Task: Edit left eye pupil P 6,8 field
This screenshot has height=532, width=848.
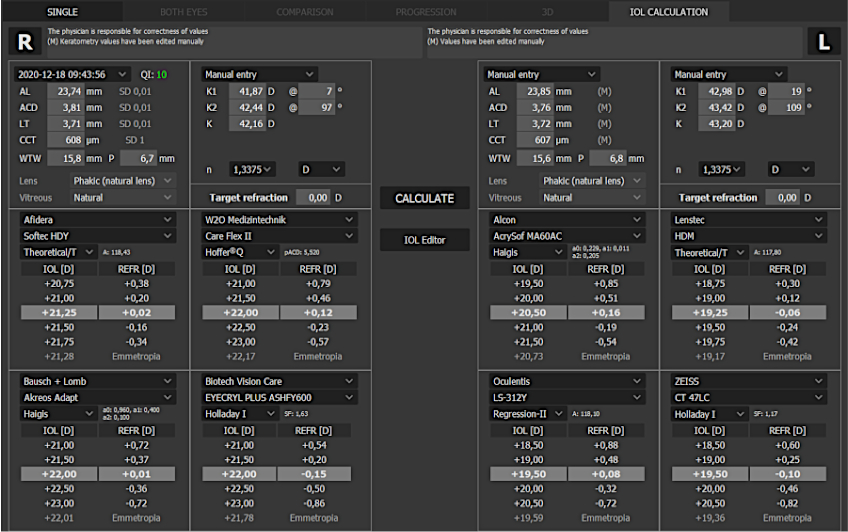Action: point(608,158)
